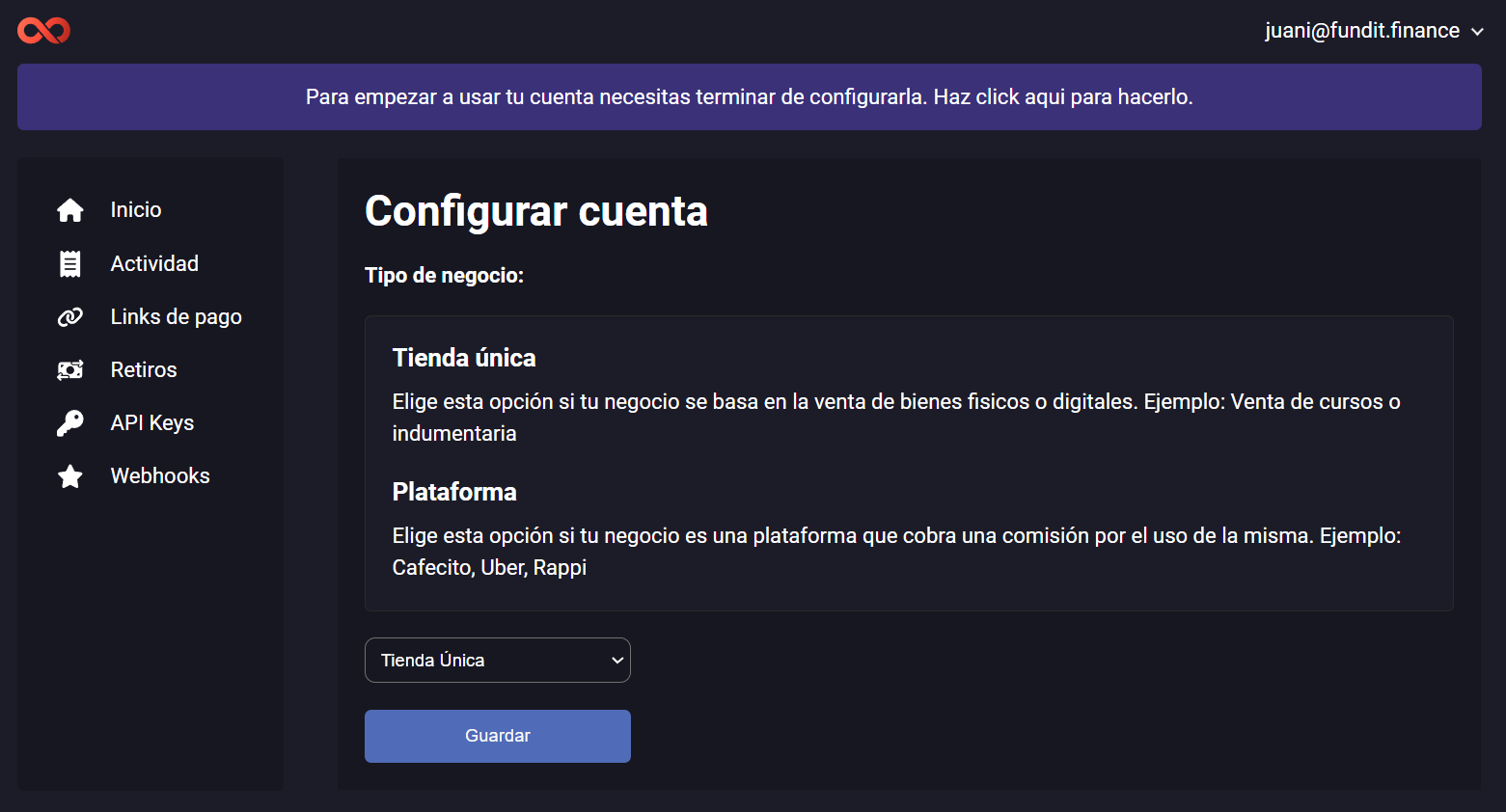This screenshot has width=1506, height=812.
Task: Click the red infinity logo
Action: tap(43, 31)
